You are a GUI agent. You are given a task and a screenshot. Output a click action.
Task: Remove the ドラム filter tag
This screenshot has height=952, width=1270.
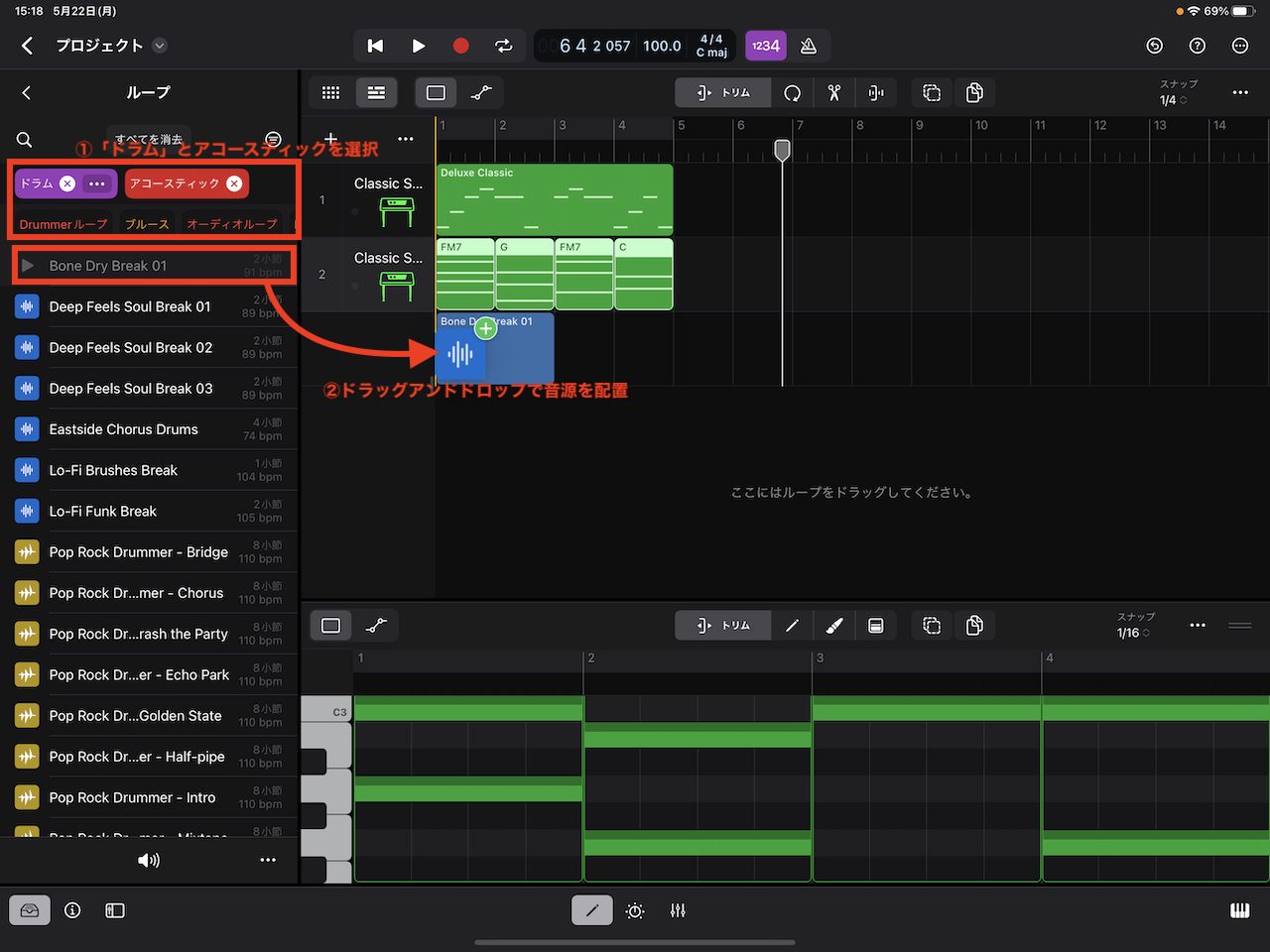coord(67,183)
